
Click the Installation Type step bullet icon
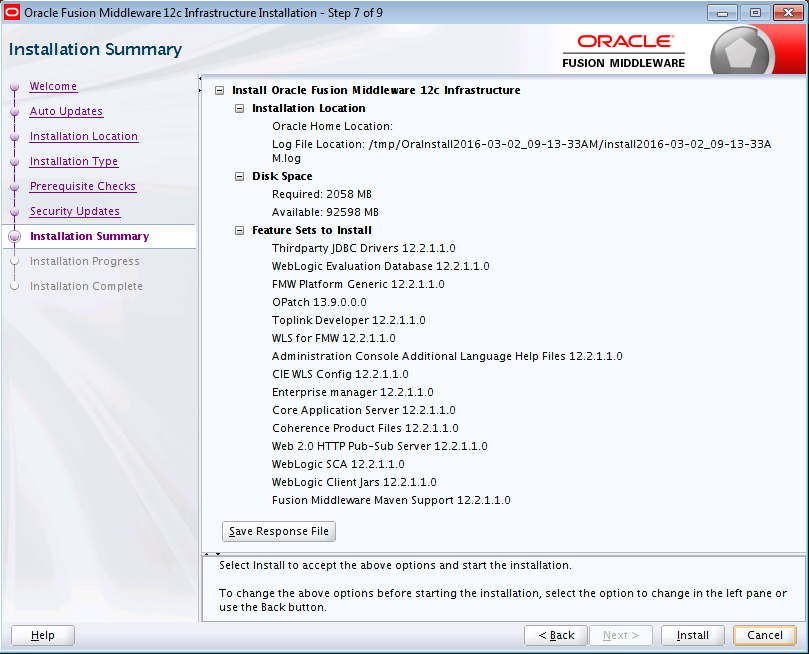click(14, 162)
